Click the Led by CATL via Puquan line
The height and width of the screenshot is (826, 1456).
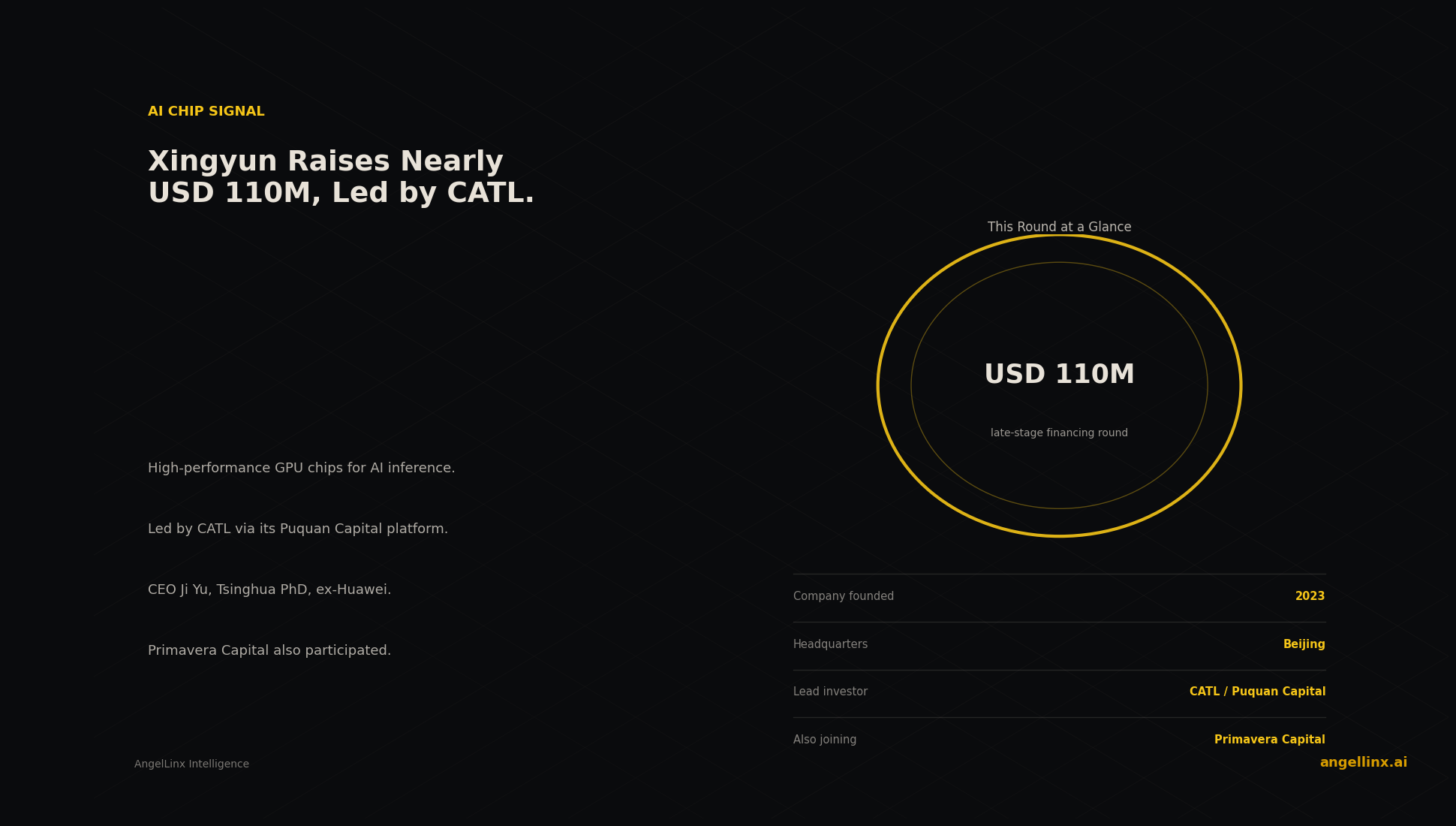click(x=297, y=529)
